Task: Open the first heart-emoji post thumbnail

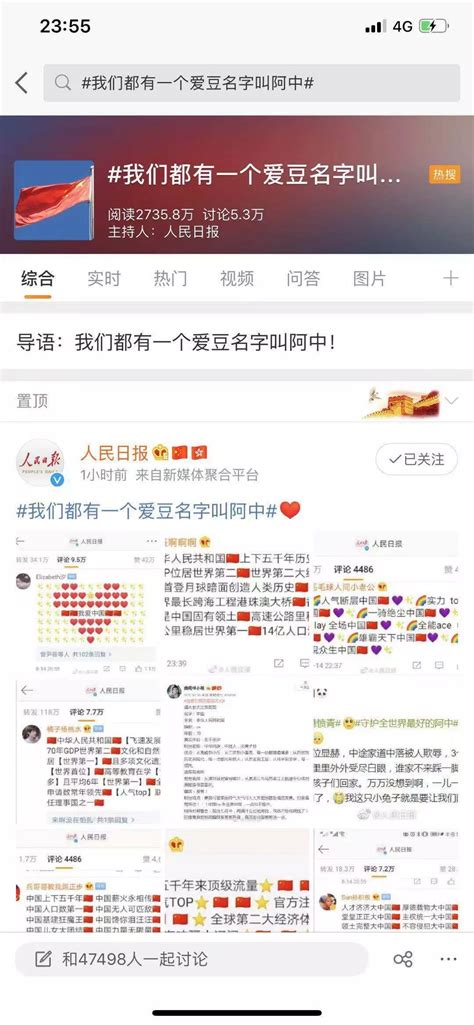Action: coord(88,604)
